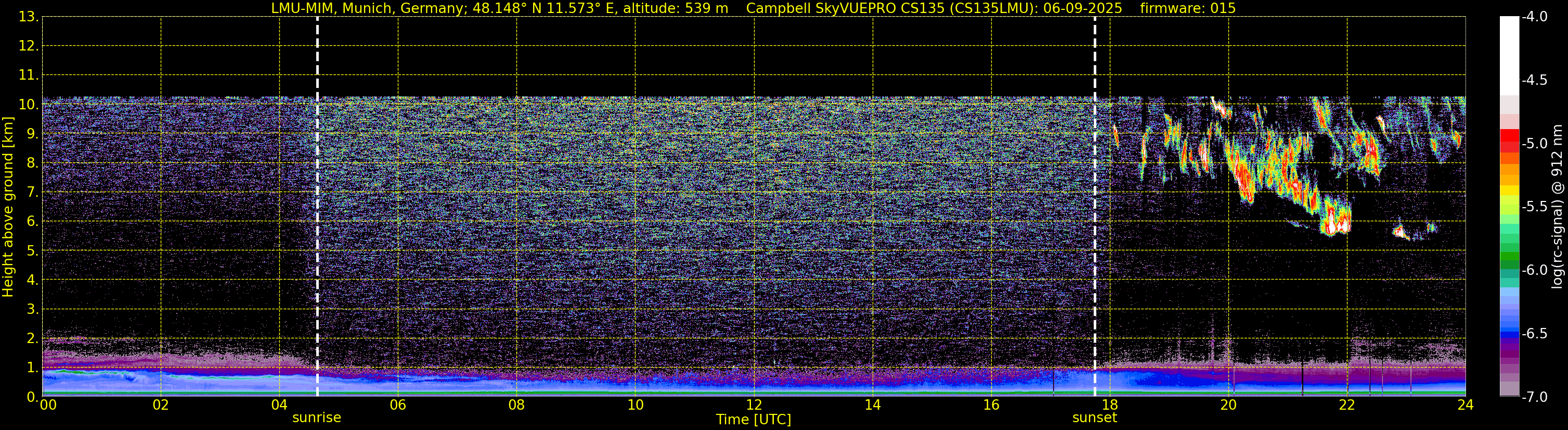Click the time axis tick label "02"

161,404
